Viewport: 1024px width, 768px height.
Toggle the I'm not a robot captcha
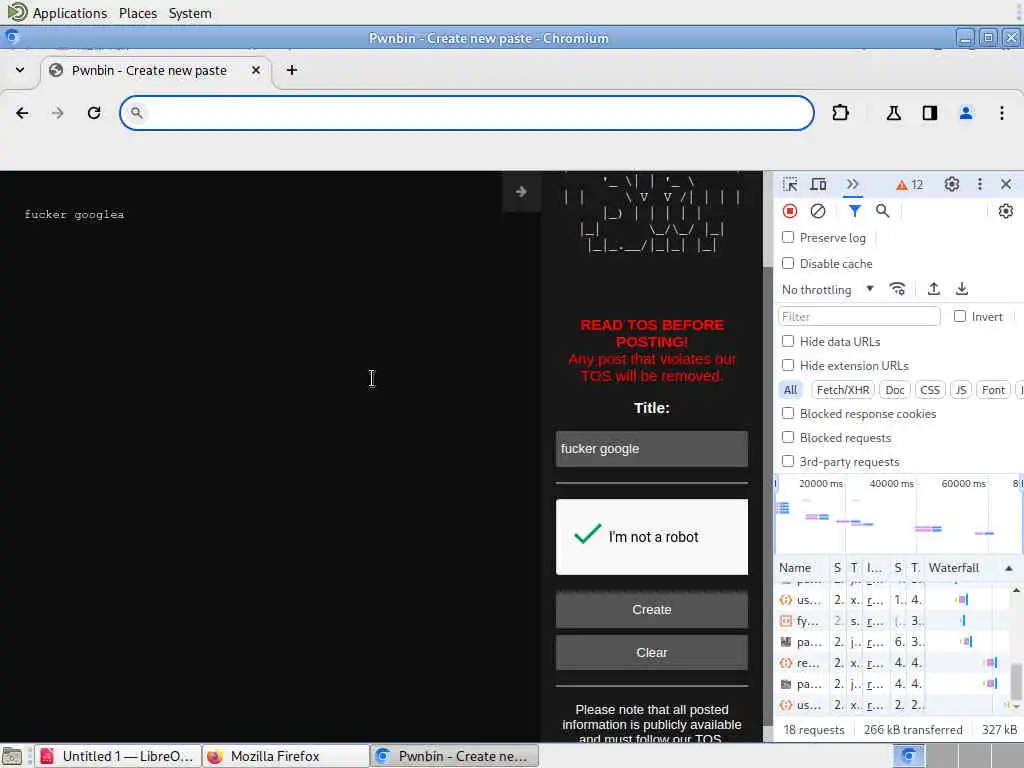tap(587, 534)
